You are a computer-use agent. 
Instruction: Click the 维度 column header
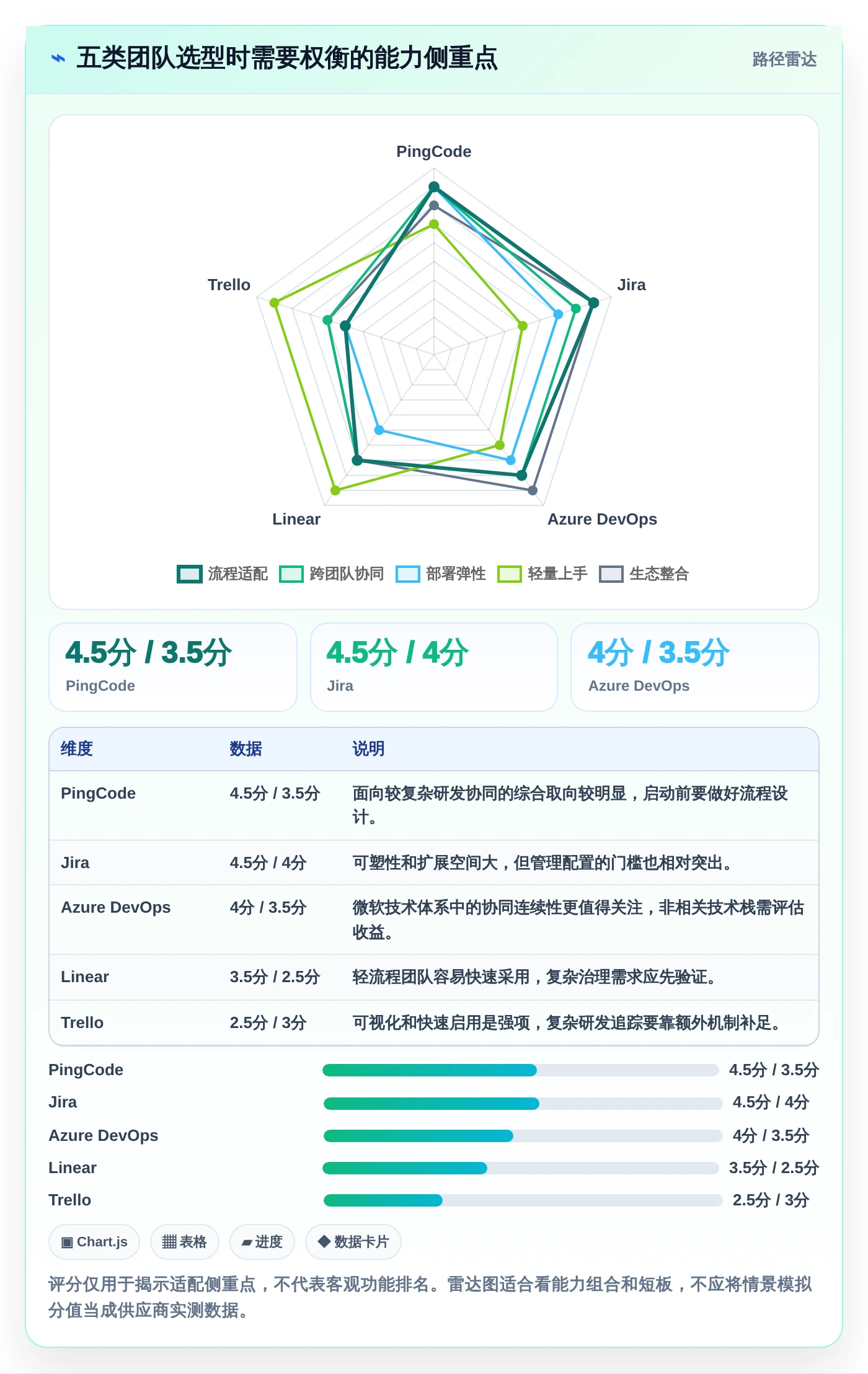coord(77,748)
